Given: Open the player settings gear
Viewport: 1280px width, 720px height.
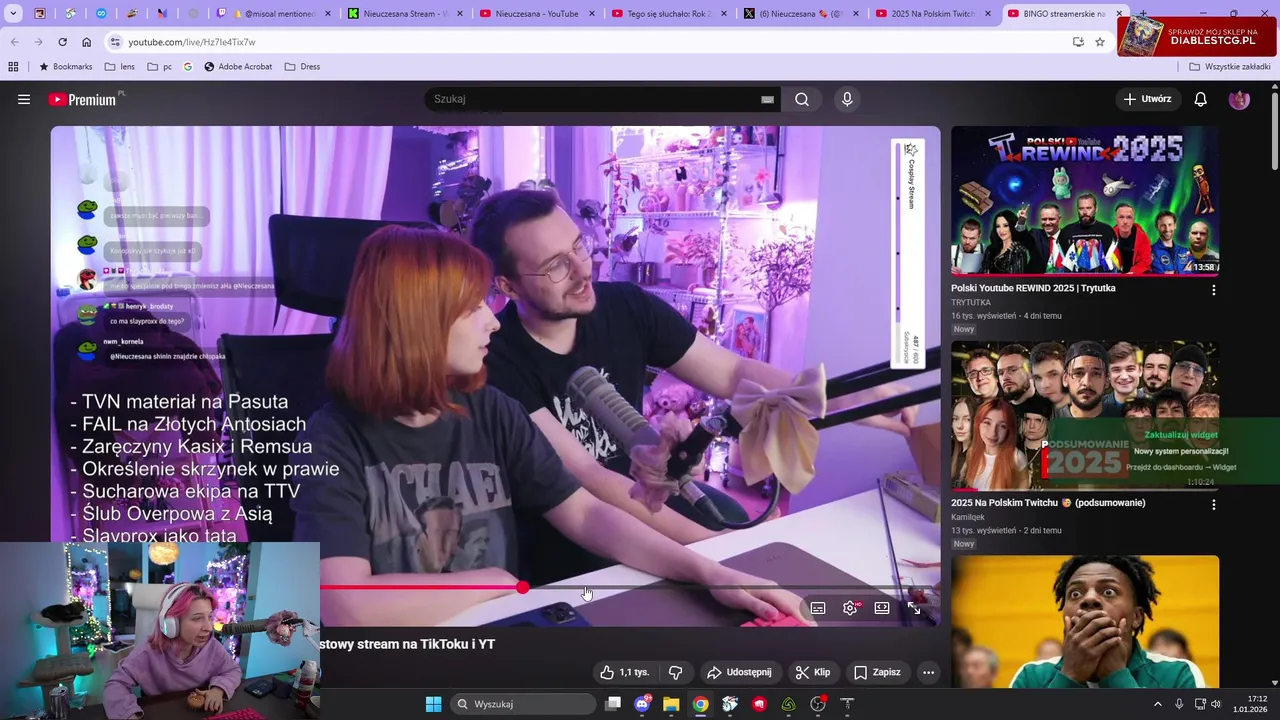Looking at the screenshot, I should coord(850,608).
